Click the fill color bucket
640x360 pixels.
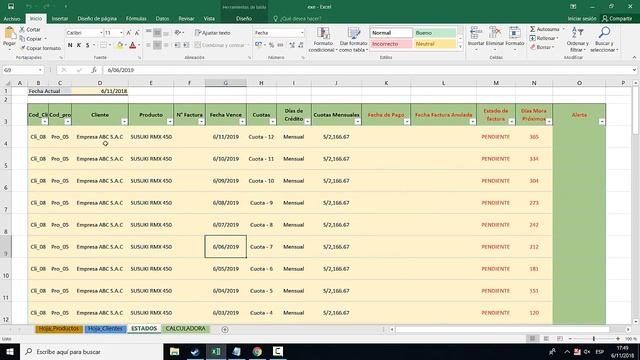tap(120, 45)
